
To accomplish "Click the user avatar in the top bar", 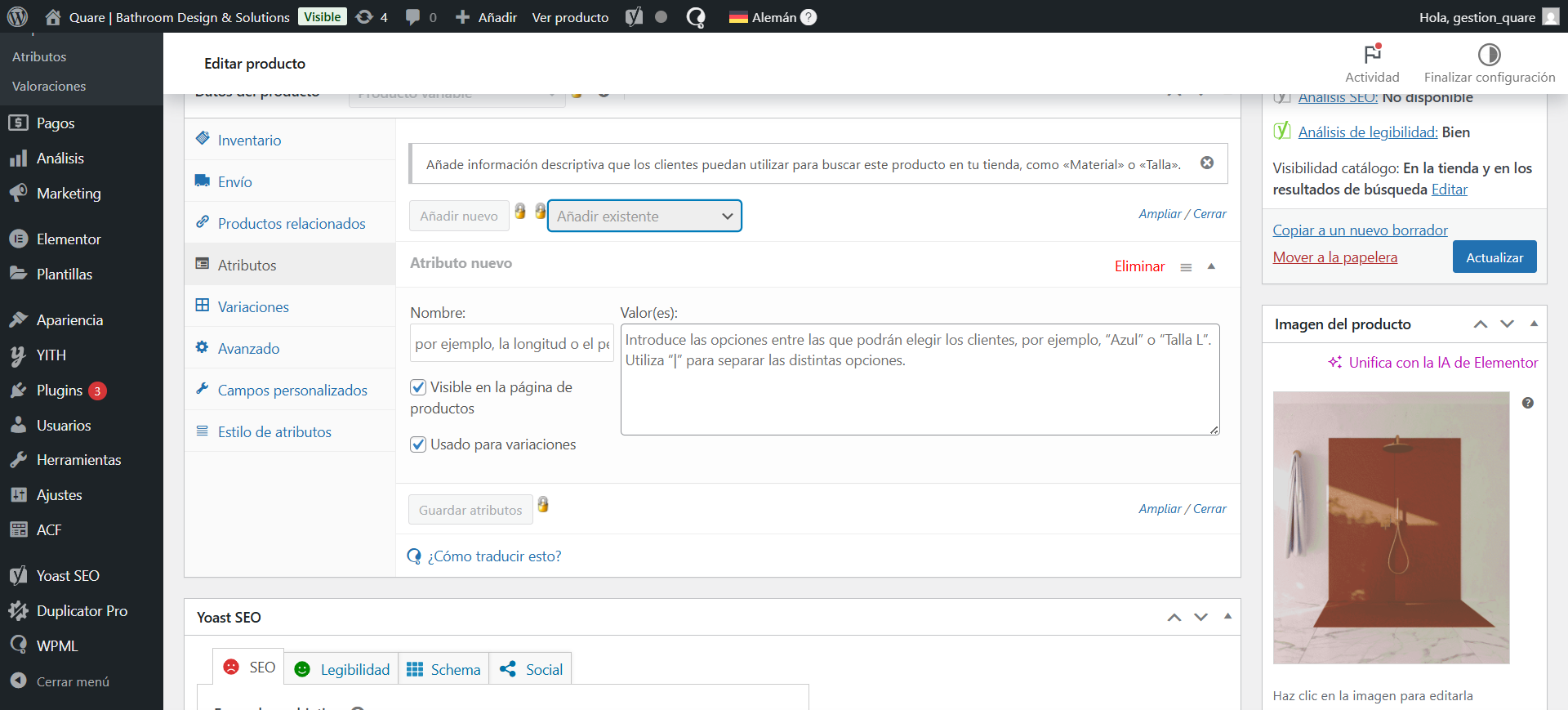I will 1551,16.
